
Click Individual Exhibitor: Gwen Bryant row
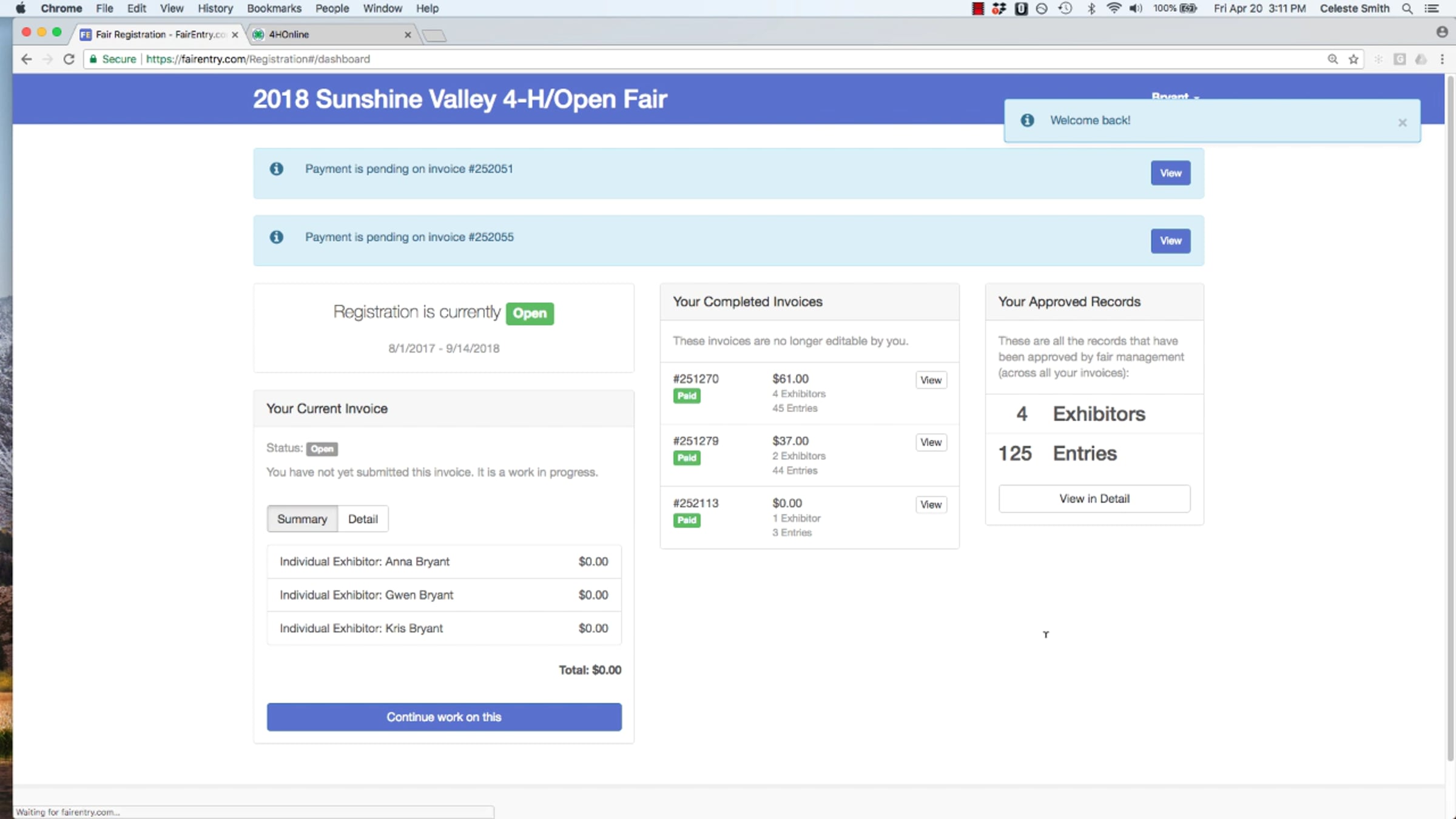444,595
